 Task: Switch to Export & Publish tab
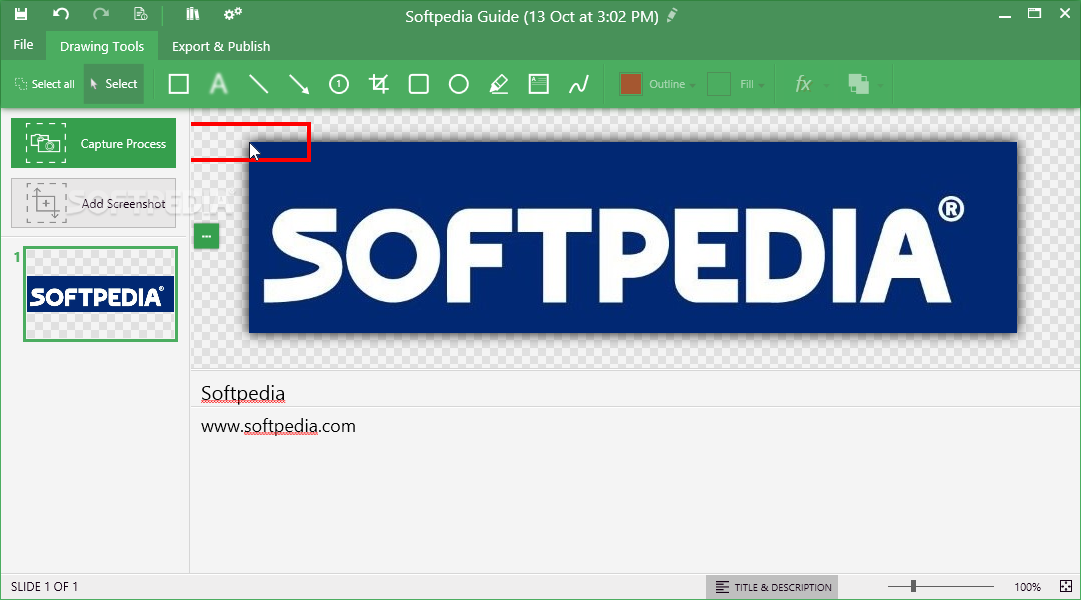pos(221,46)
